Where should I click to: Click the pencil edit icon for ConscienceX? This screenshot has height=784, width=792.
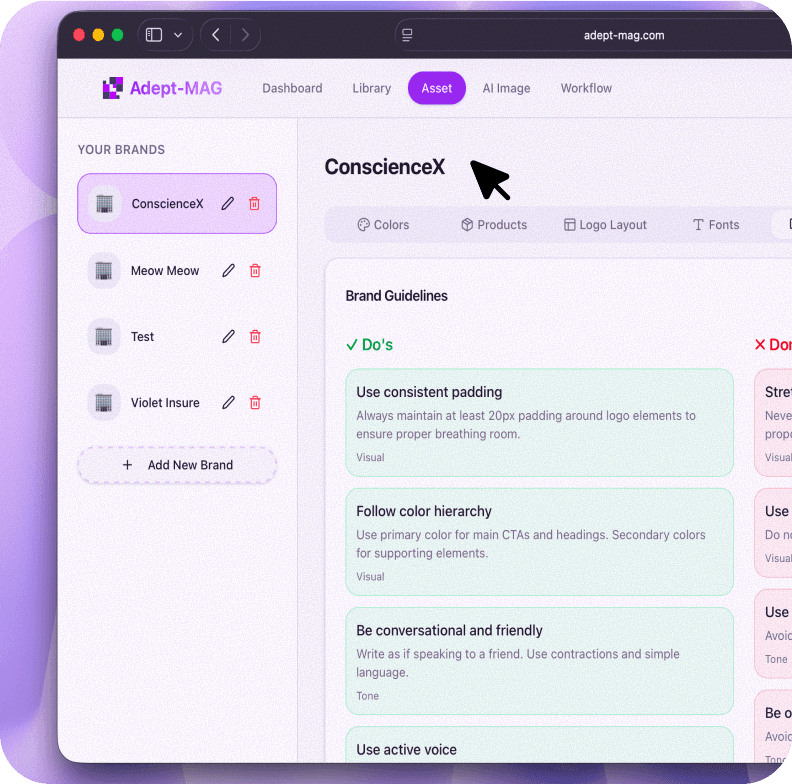click(228, 204)
